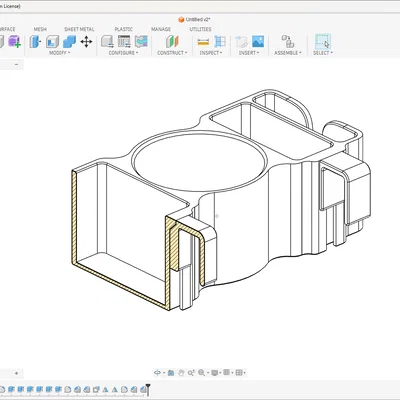Open the Orbit type dropdown arrow

(x=164, y=373)
